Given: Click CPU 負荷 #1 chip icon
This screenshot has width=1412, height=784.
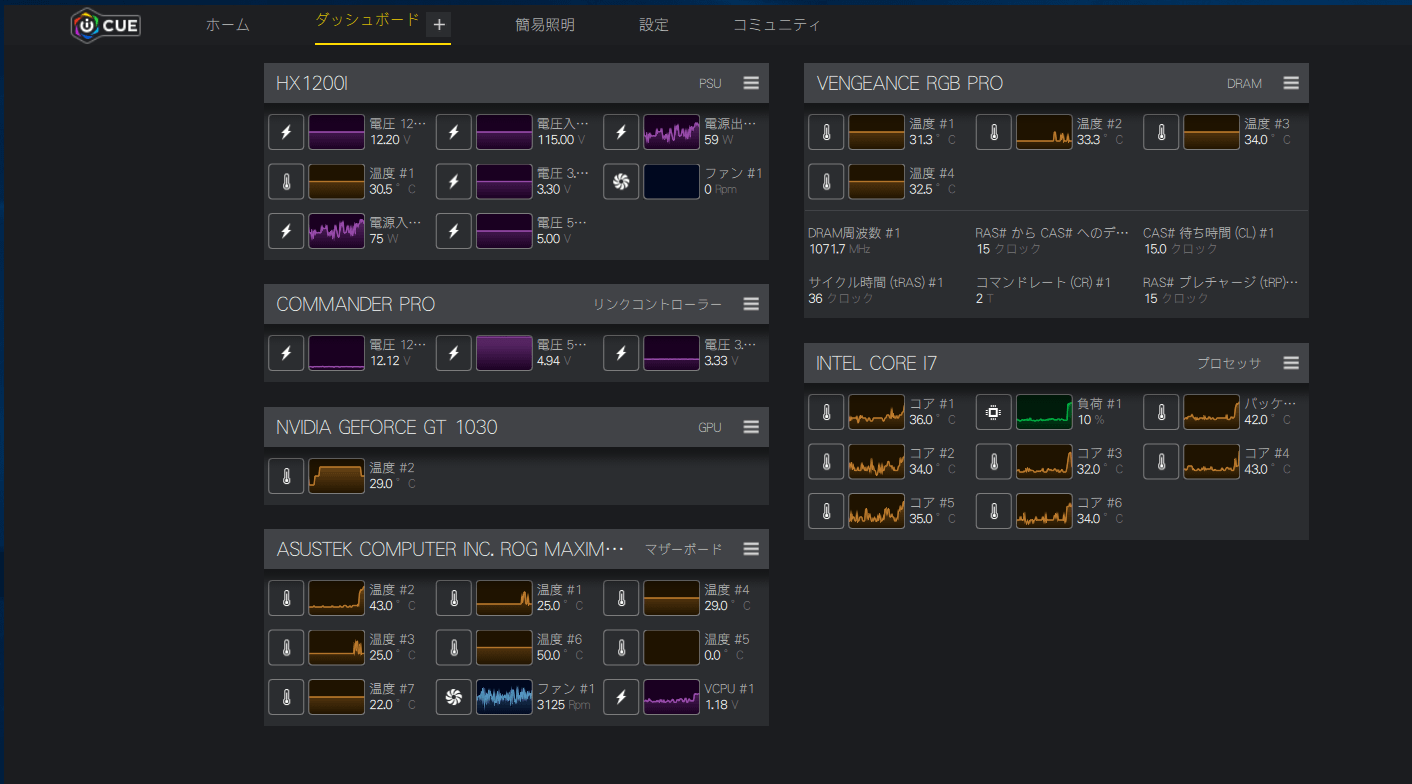Looking at the screenshot, I should click(x=994, y=412).
